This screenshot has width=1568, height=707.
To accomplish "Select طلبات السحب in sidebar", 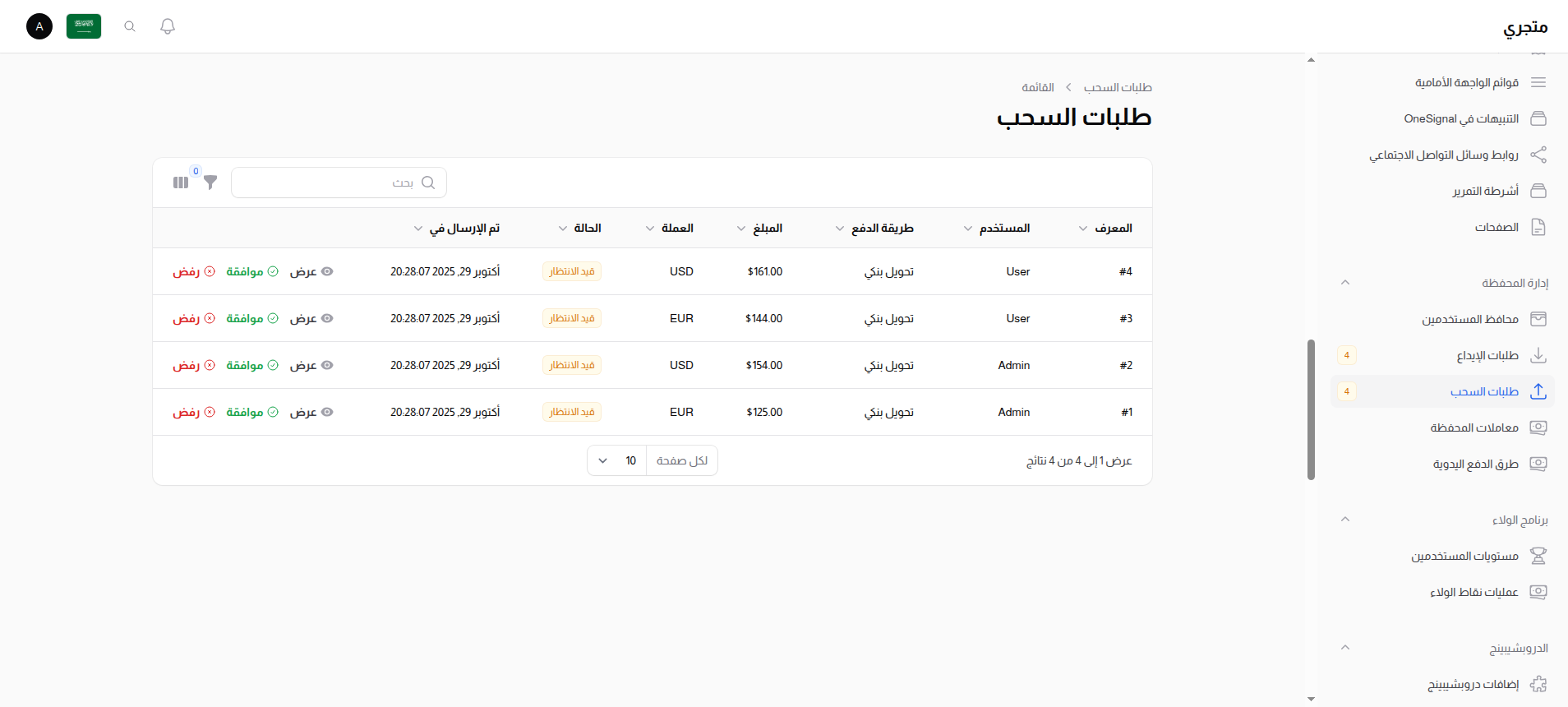I will (1442, 391).
